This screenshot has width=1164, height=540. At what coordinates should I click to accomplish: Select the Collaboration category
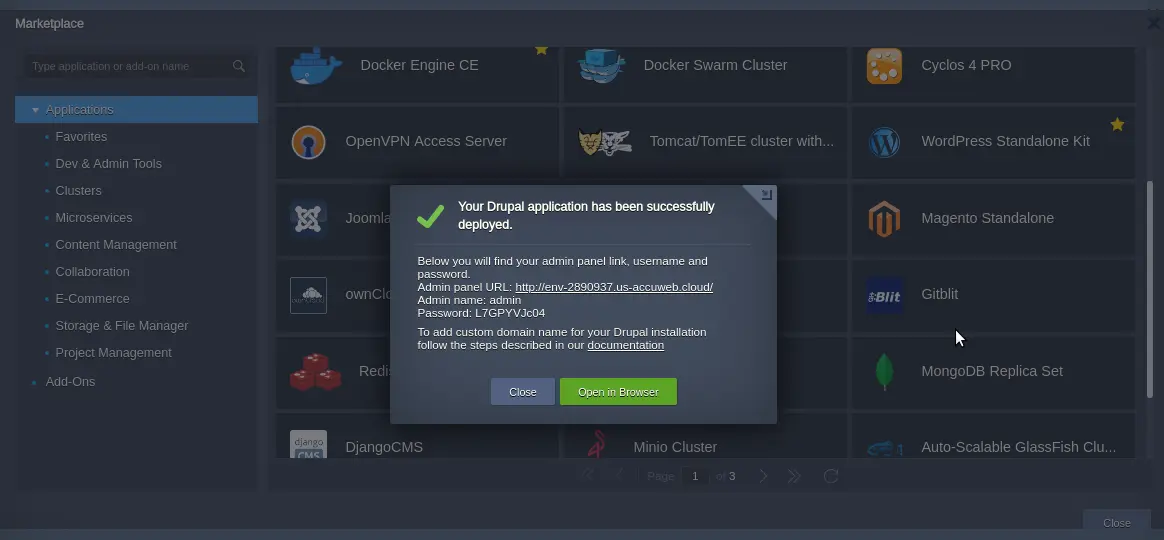(x=92, y=272)
